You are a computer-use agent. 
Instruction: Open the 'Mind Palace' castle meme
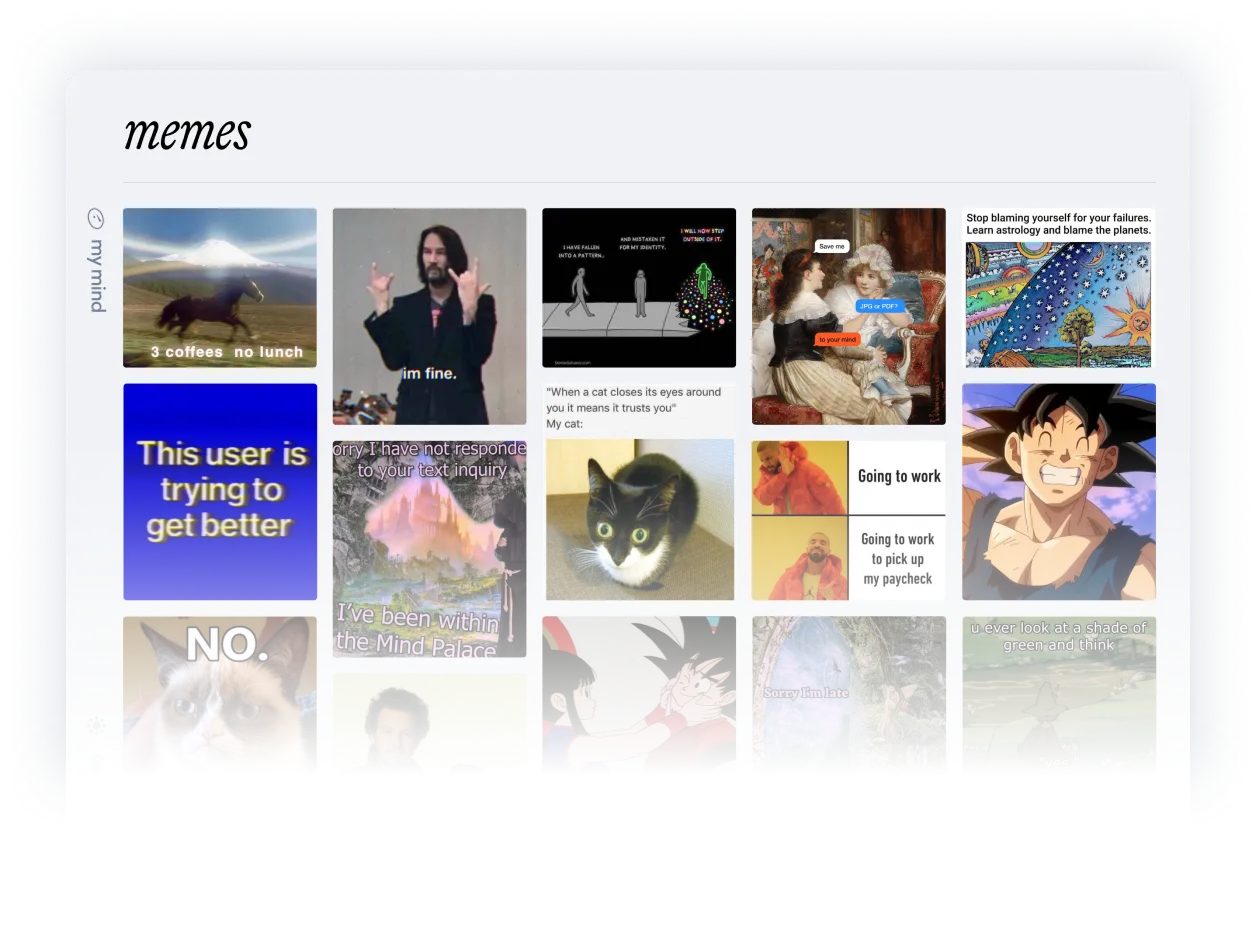tap(429, 549)
